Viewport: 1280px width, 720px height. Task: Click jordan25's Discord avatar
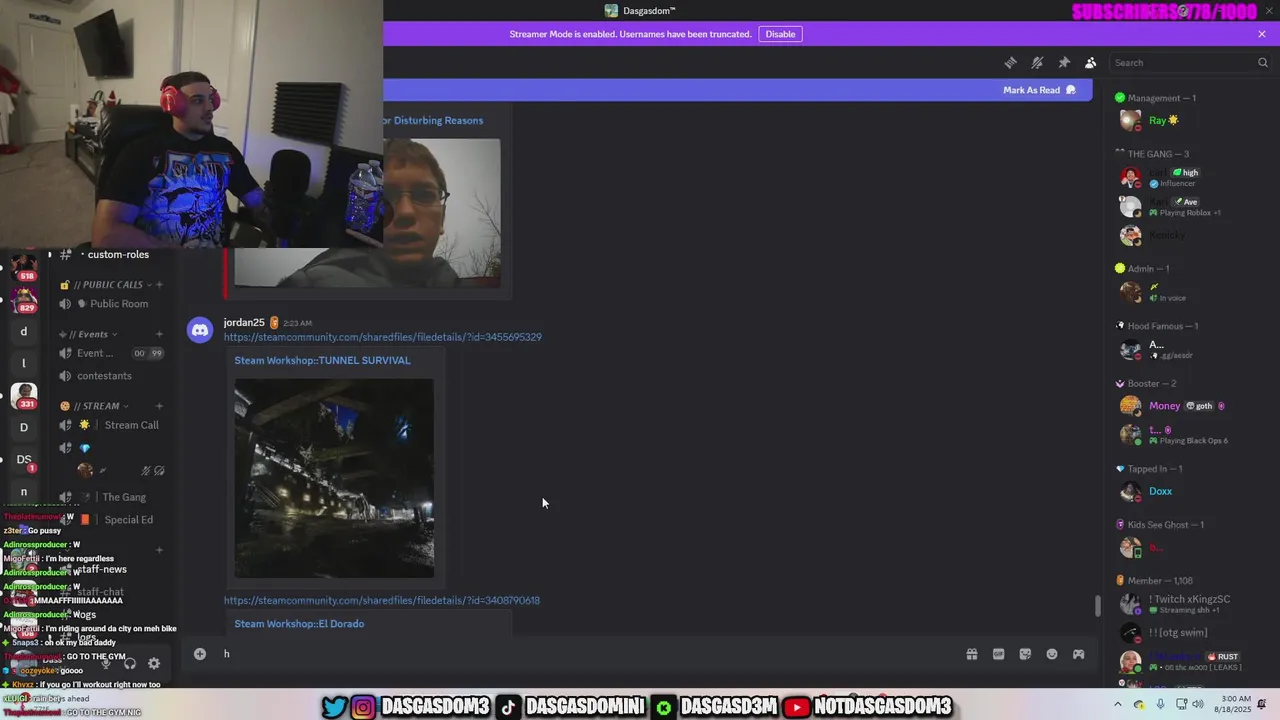tap(200, 330)
